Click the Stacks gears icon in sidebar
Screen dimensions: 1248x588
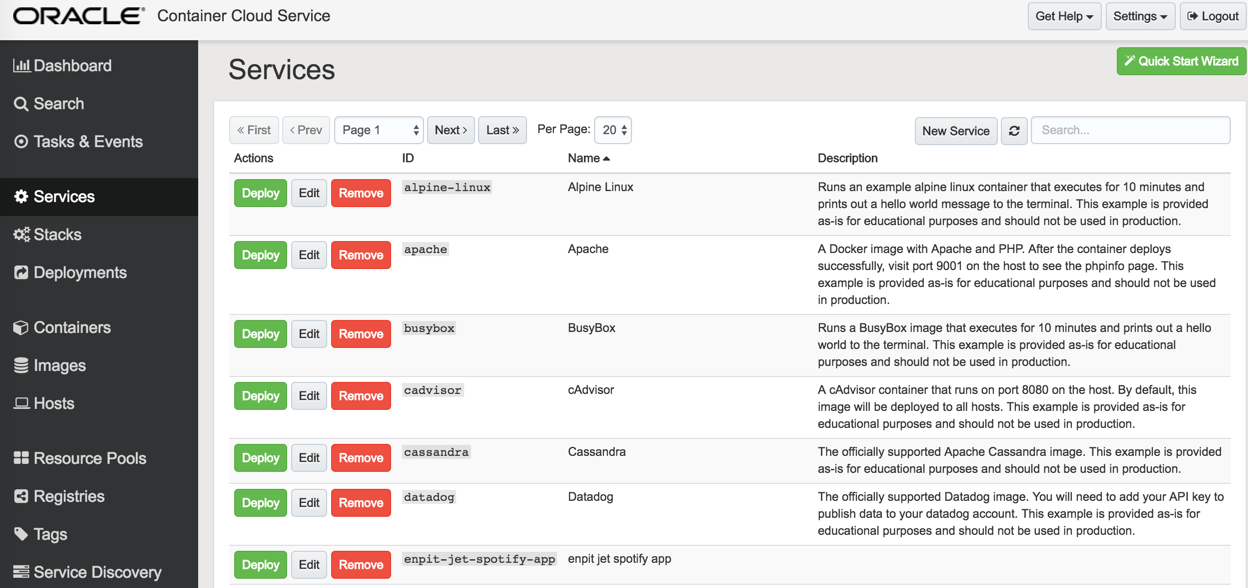[21, 235]
